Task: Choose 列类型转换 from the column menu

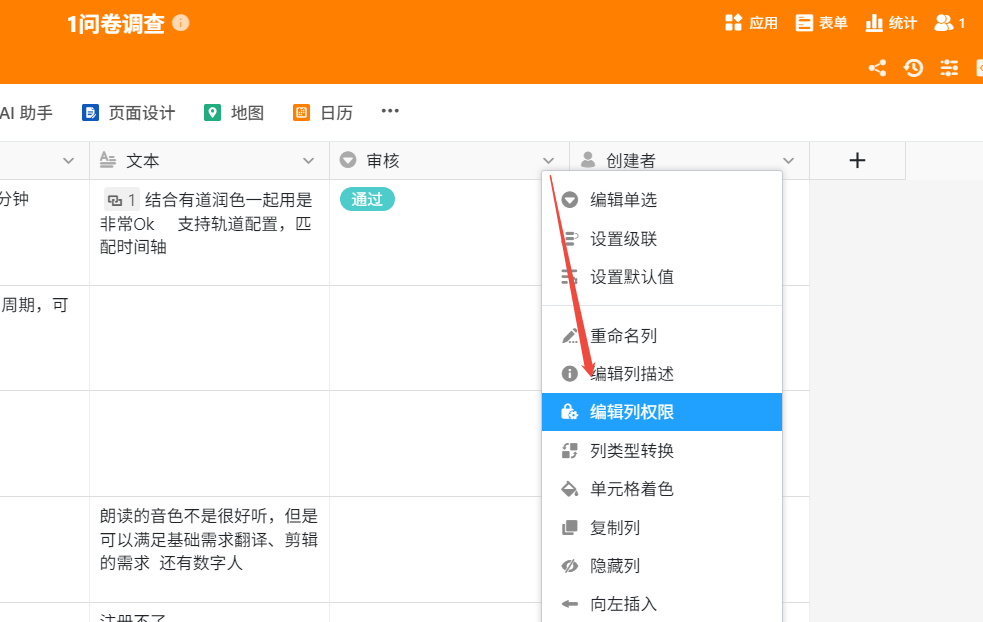Action: coord(662,451)
